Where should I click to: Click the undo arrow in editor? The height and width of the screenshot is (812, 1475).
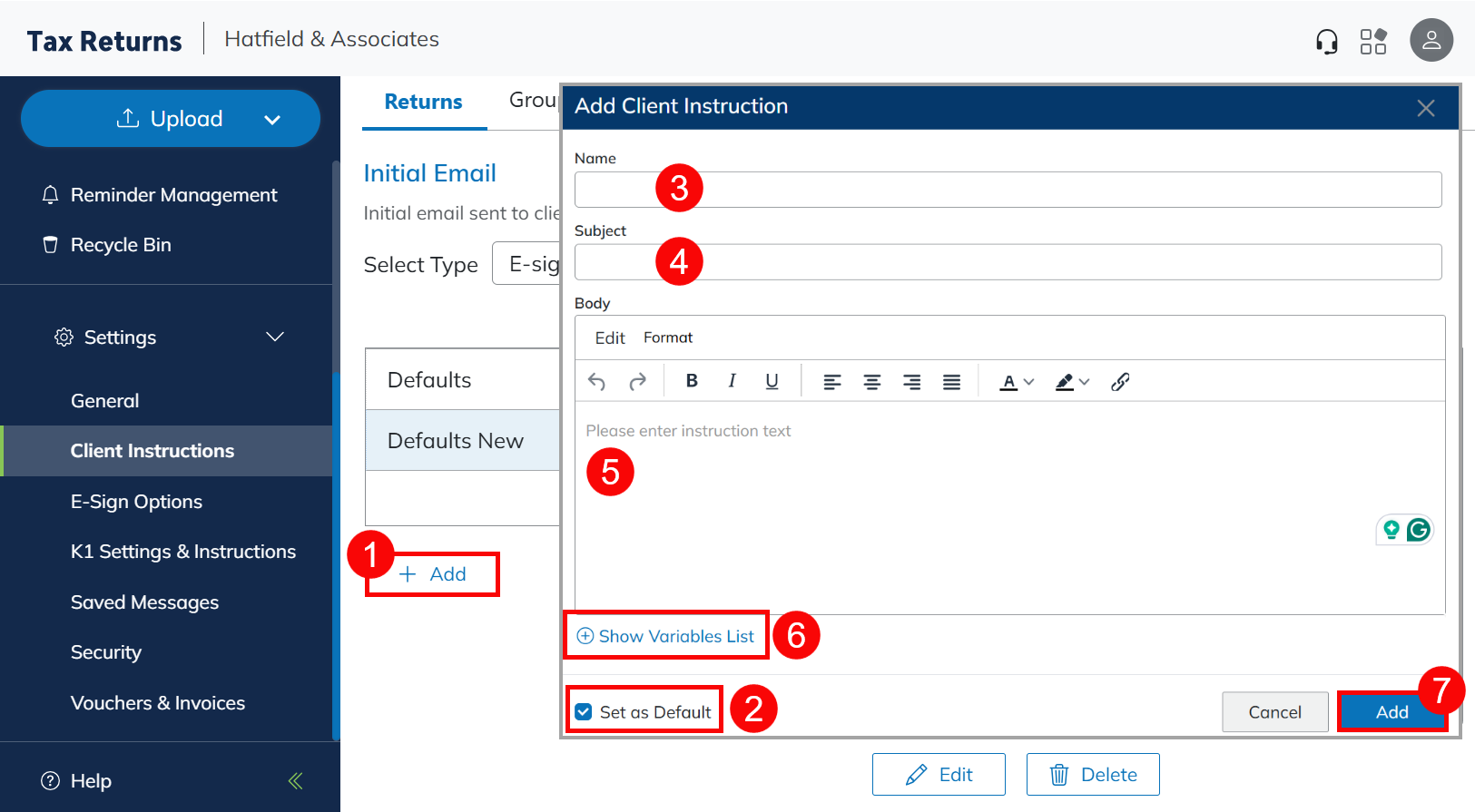[x=596, y=382]
